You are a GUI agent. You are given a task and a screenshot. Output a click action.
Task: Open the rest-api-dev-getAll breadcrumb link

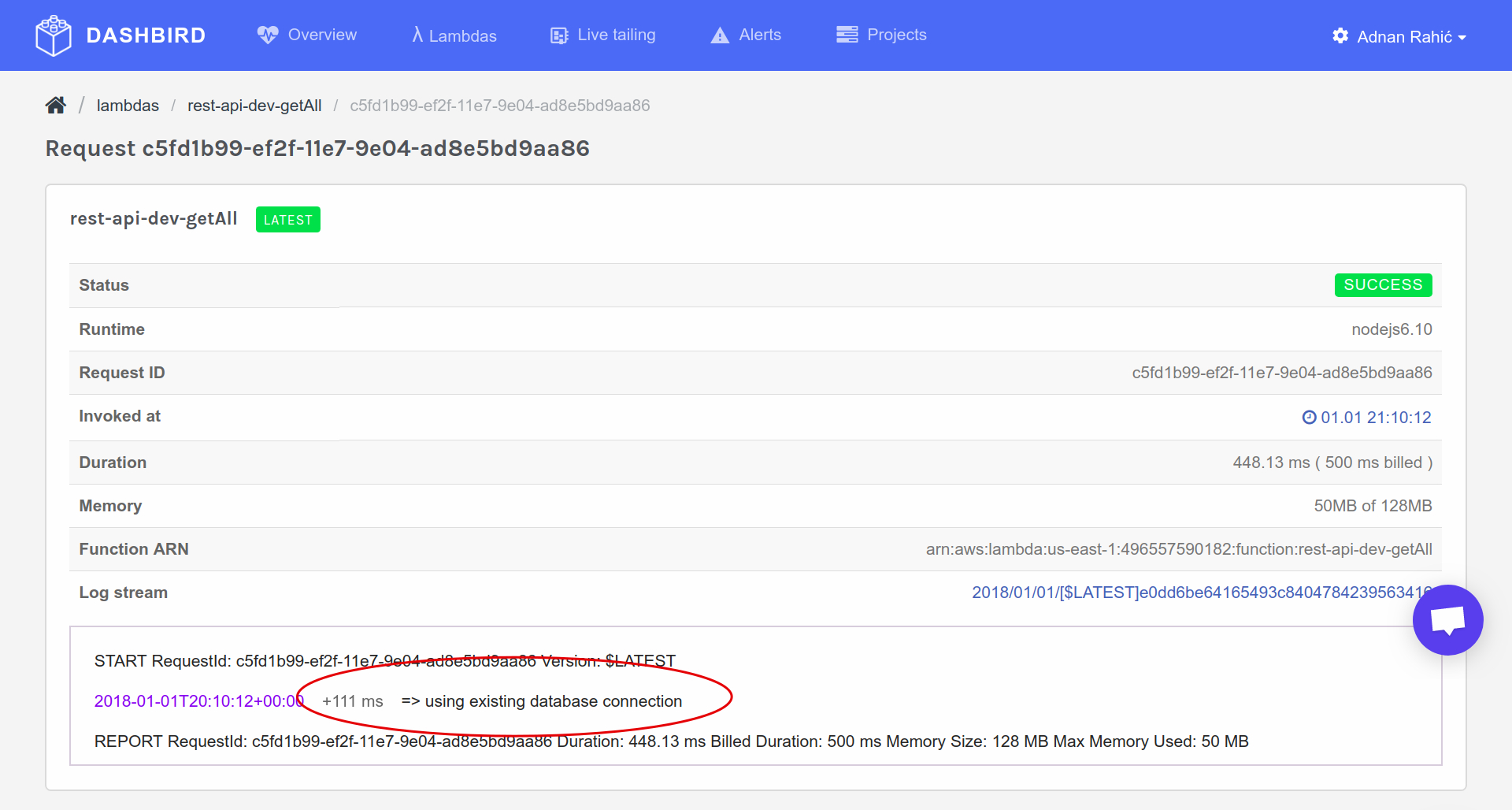[254, 106]
